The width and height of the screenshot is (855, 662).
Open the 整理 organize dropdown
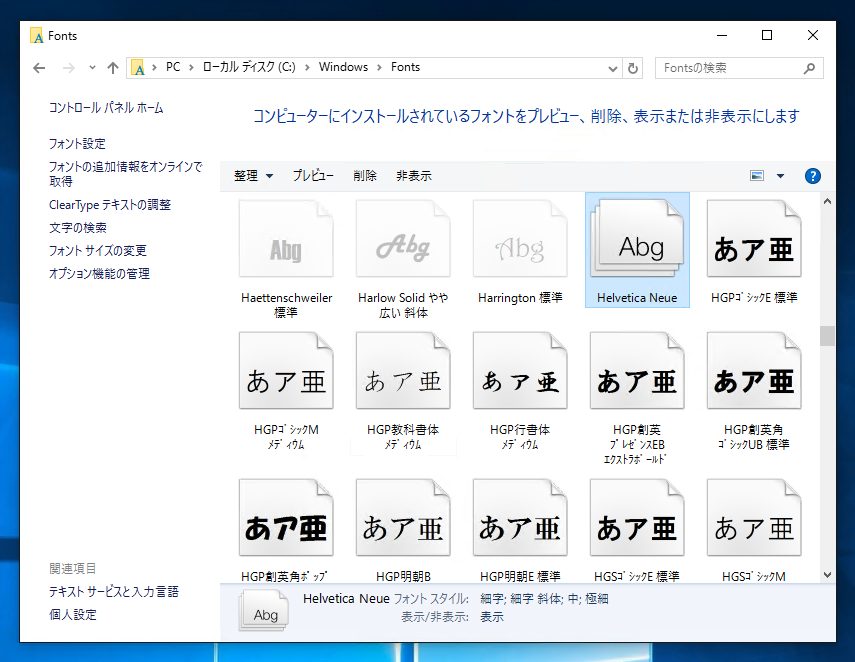[254, 176]
